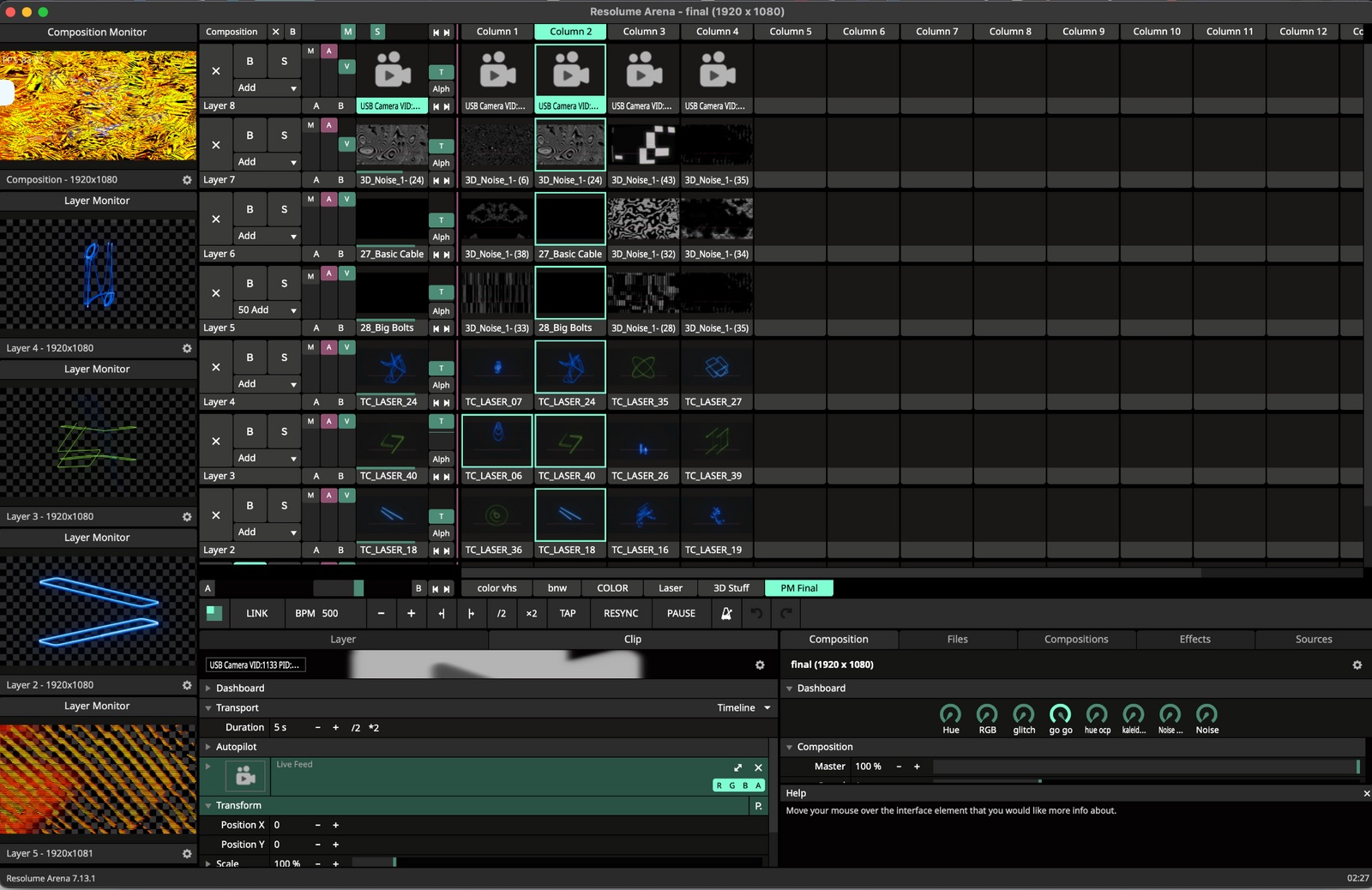Switch to the Files tab
Screen dimensions: 1372x890
[957, 640]
